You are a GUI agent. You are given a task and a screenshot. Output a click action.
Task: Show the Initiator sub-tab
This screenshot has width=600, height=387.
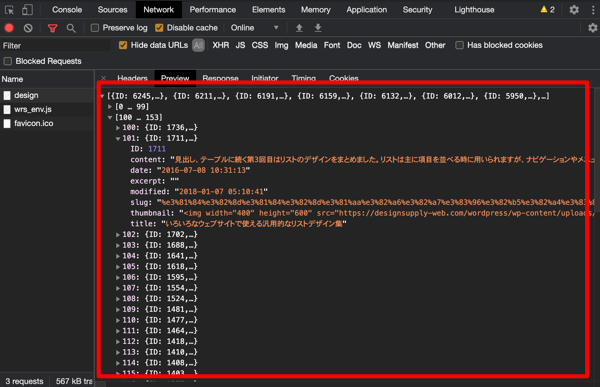point(265,78)
